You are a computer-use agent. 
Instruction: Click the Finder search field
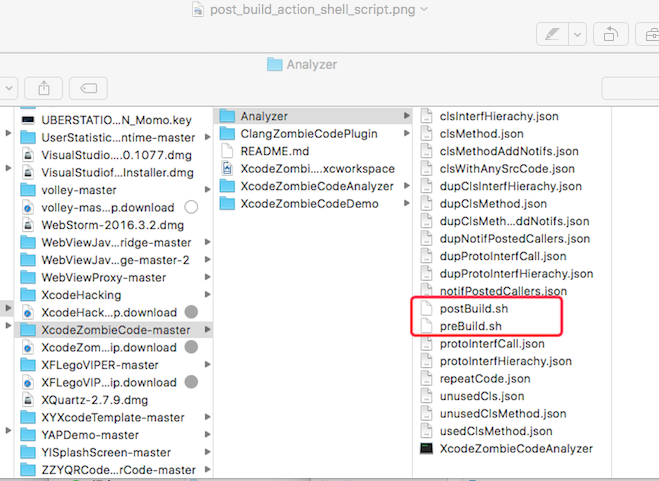tap(630, 88)
